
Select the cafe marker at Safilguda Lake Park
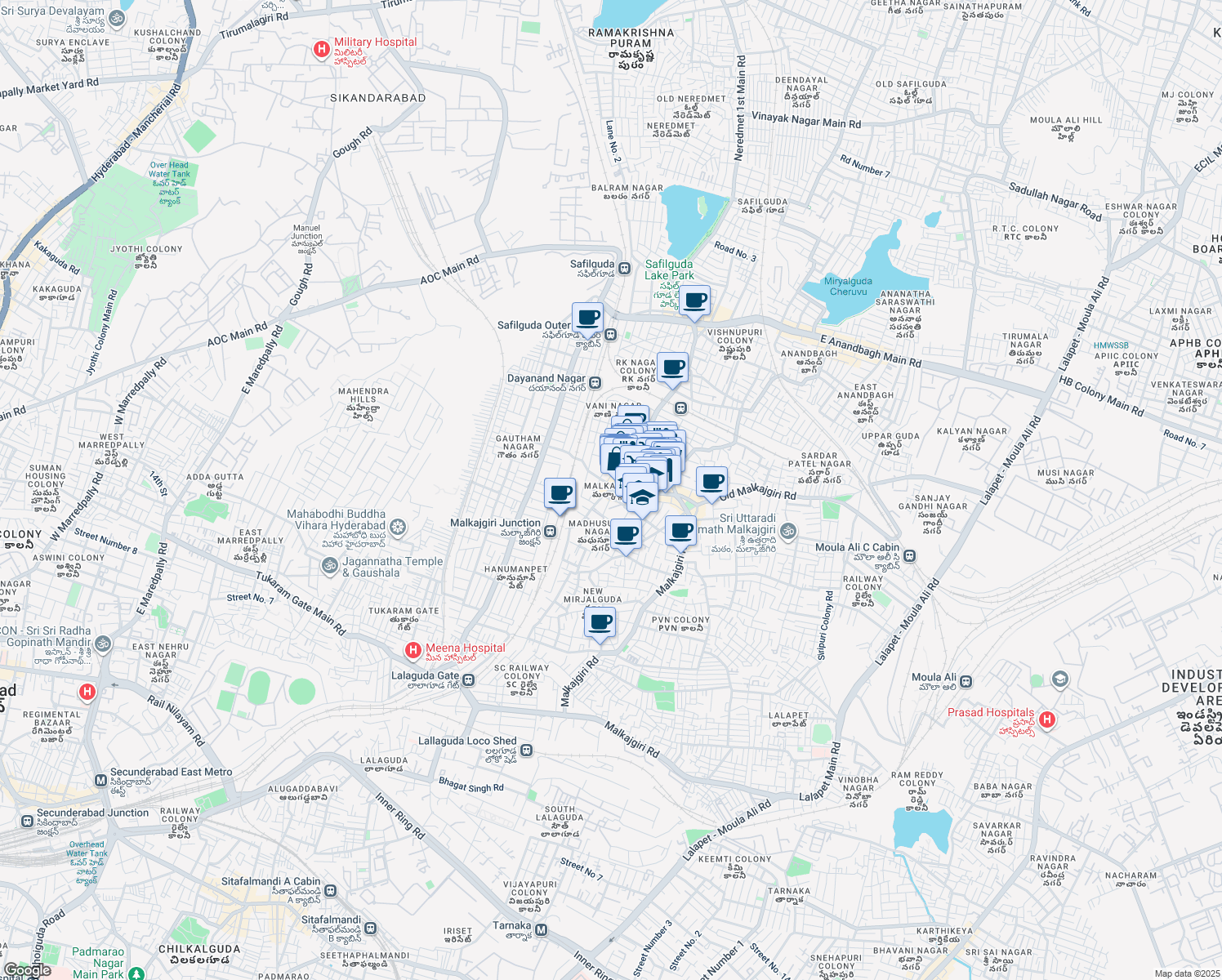695,301
